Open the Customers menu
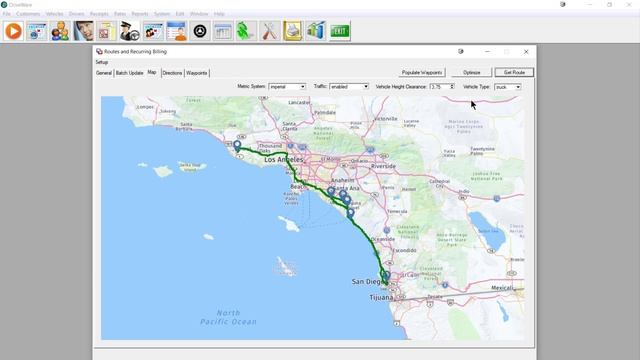The height and width of the screenshot is (360, 640). [x=28, y=14]
